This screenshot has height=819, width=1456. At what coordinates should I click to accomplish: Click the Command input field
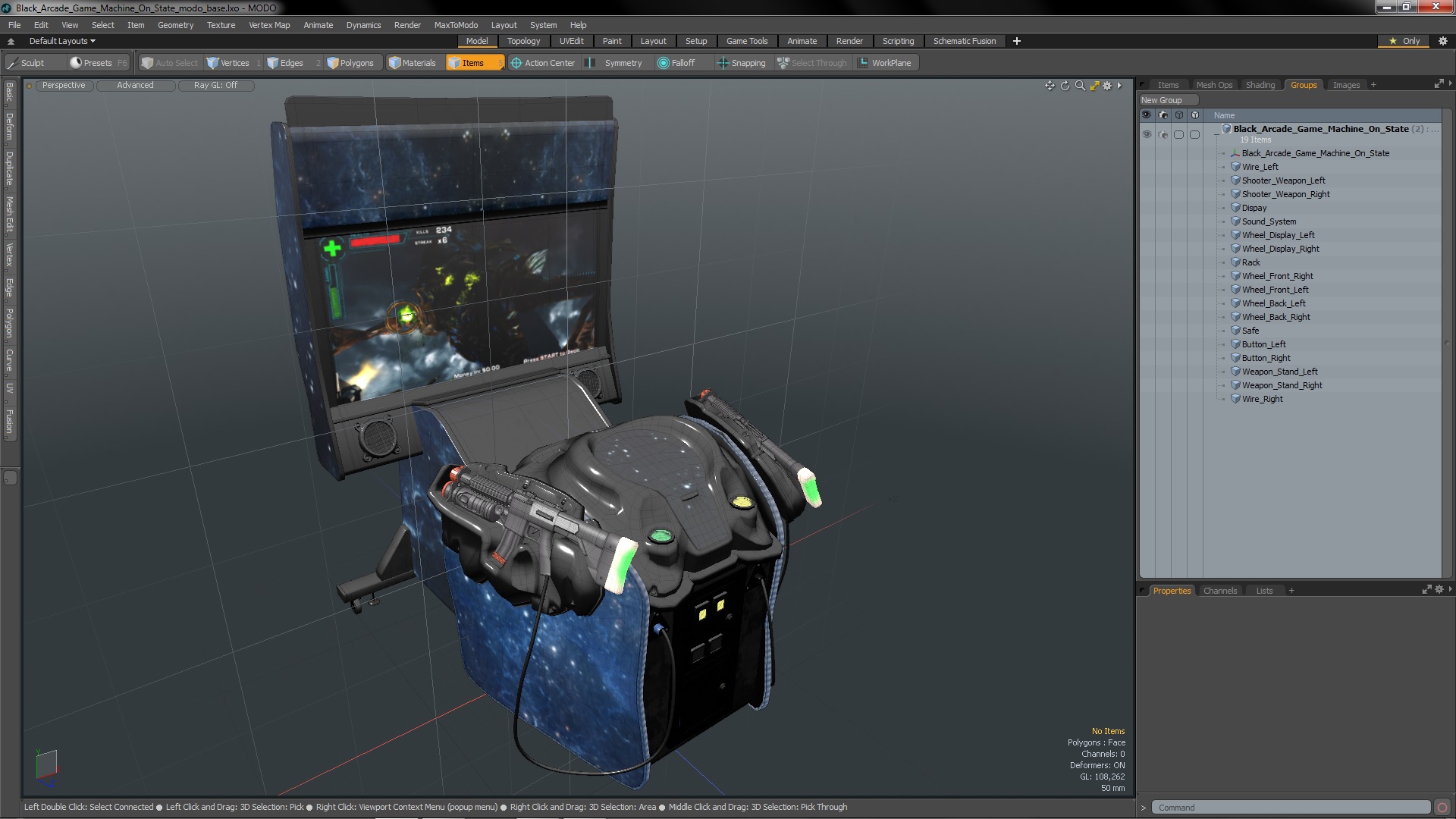[1291, 808]
